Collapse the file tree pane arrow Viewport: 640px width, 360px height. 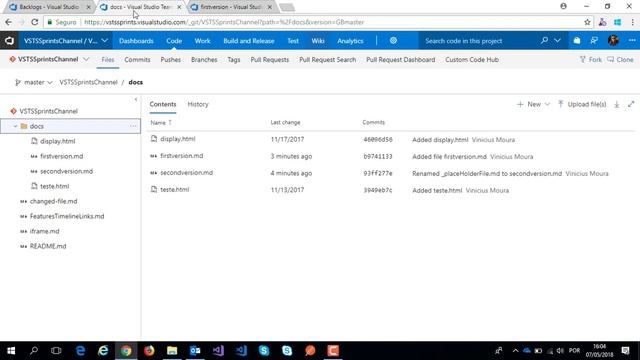point(136,99)
